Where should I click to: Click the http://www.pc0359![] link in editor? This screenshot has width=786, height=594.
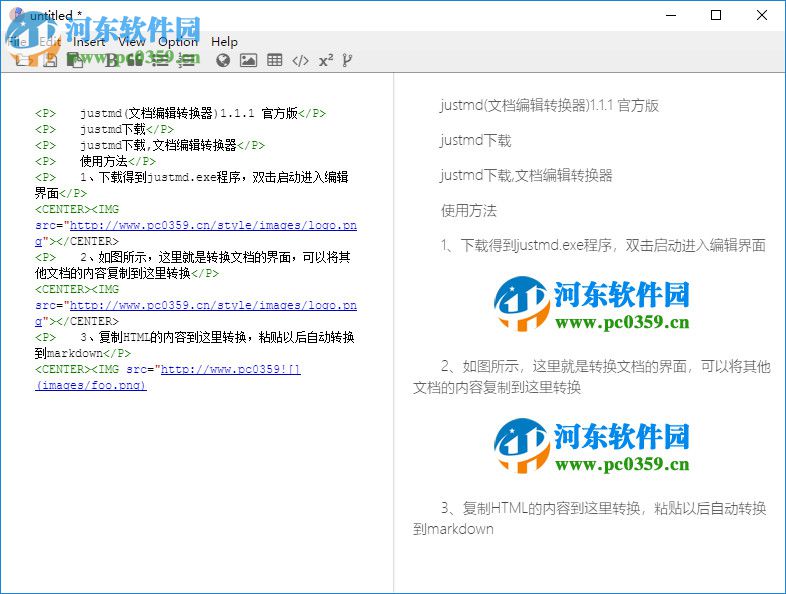click(231, 369)
